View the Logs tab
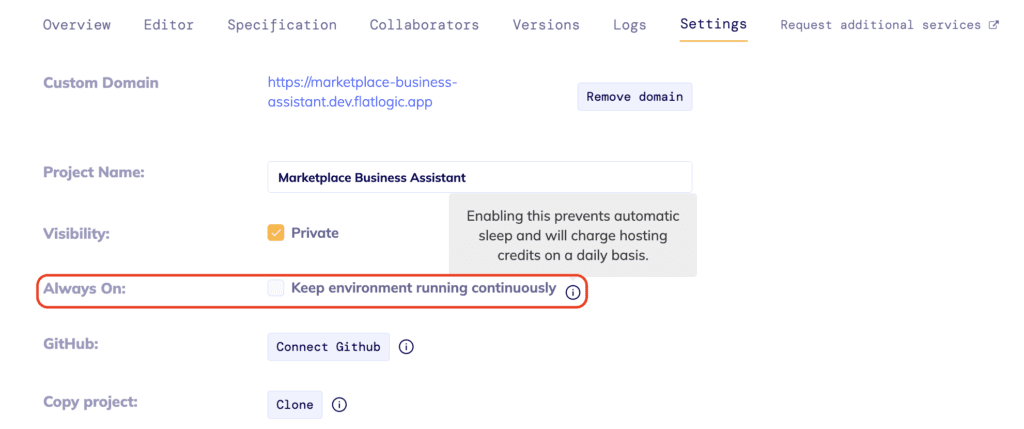The image size is (1024, 429). [630, 25]
